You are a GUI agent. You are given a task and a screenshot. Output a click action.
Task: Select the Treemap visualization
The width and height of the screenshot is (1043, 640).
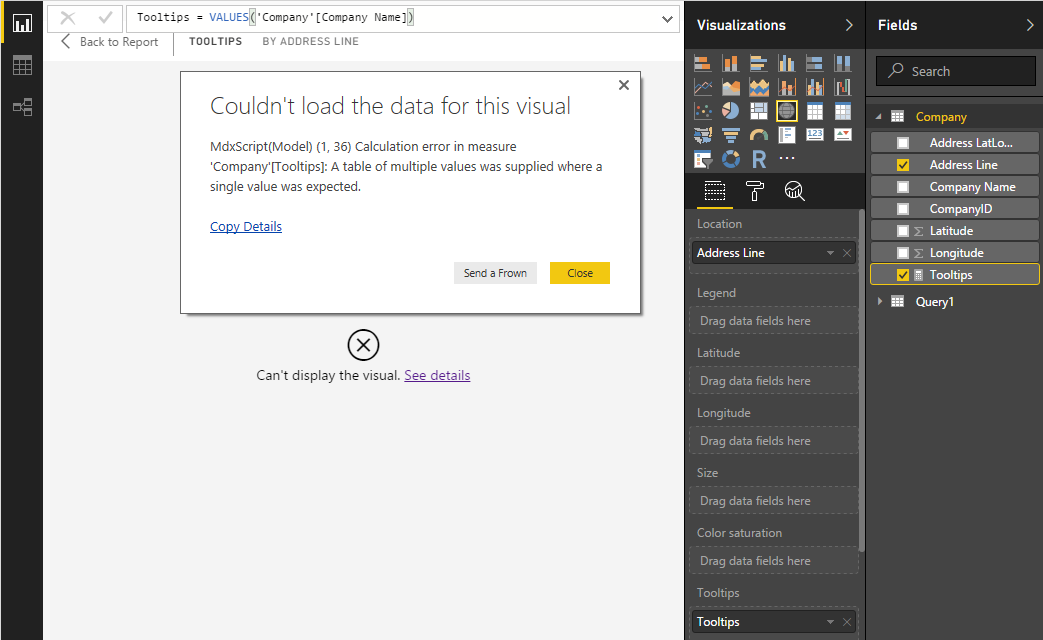point(759,111)
